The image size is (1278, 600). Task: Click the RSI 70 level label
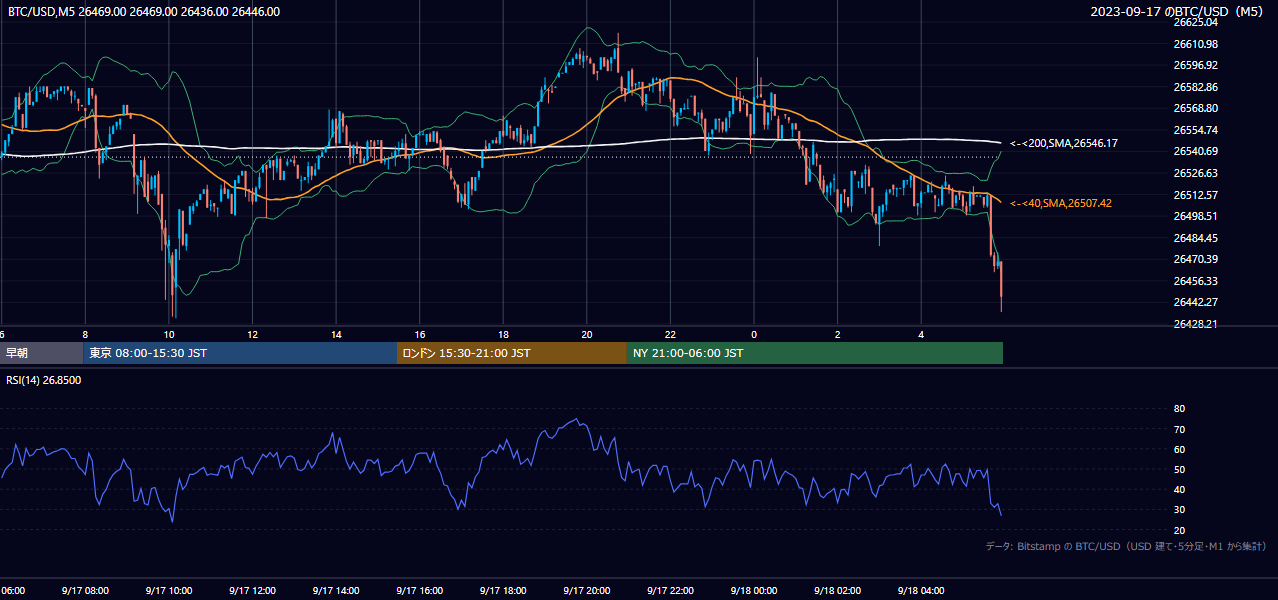(x=1179, y=429)
